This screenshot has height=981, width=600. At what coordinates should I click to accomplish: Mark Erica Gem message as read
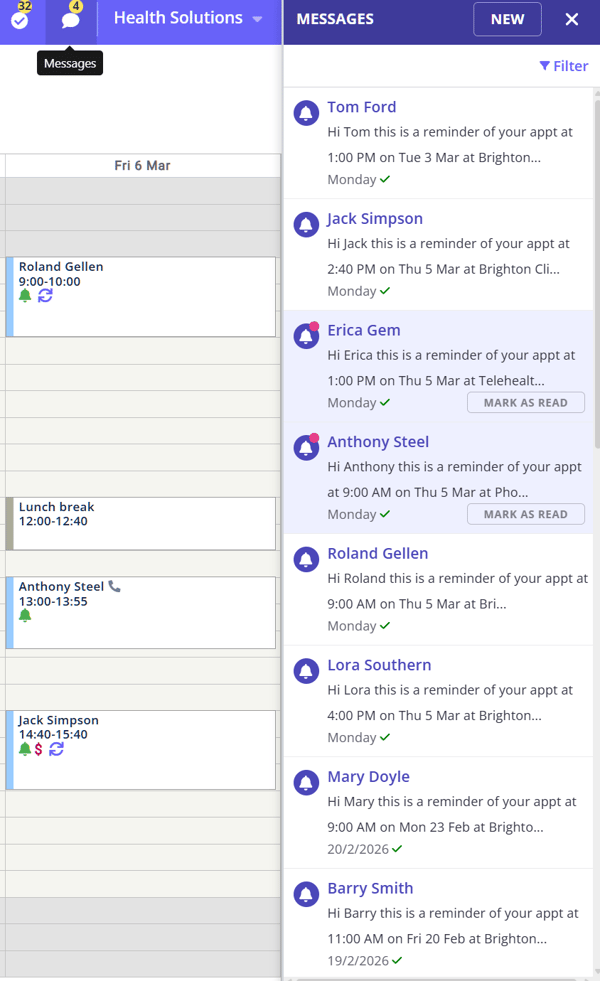point(525,403)
